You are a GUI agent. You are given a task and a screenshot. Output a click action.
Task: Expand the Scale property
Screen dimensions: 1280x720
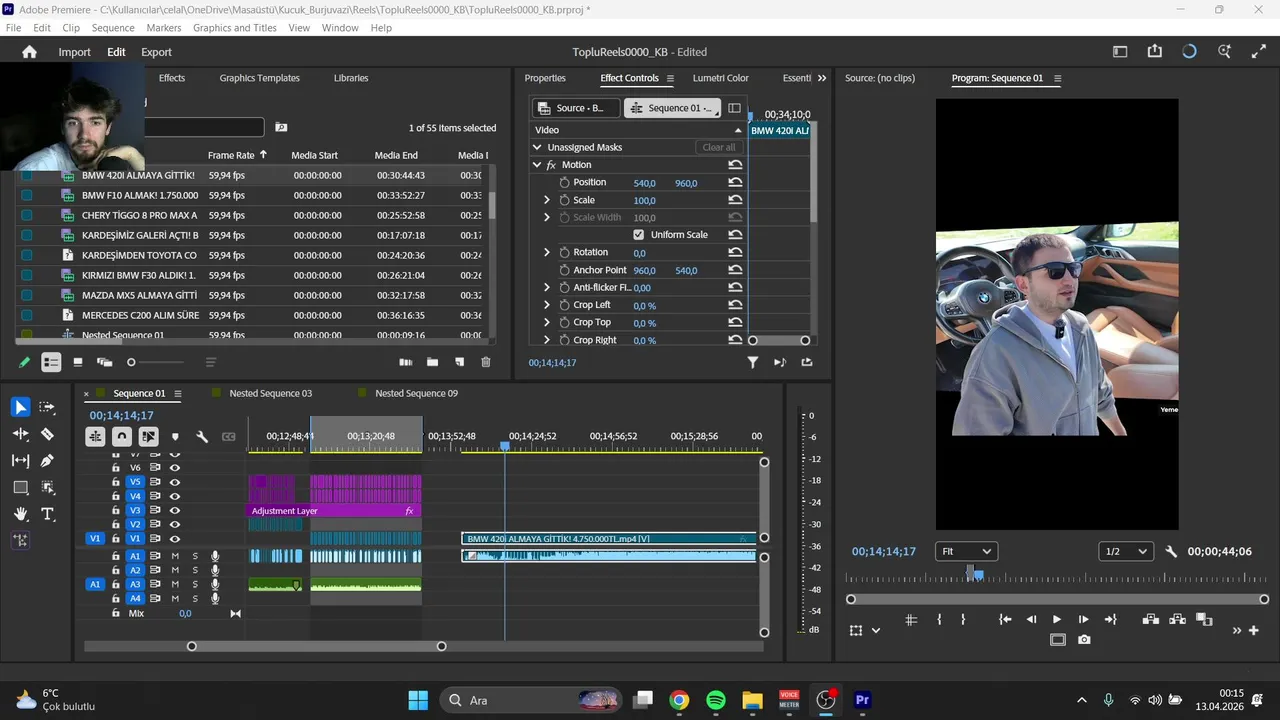point(547,200)
